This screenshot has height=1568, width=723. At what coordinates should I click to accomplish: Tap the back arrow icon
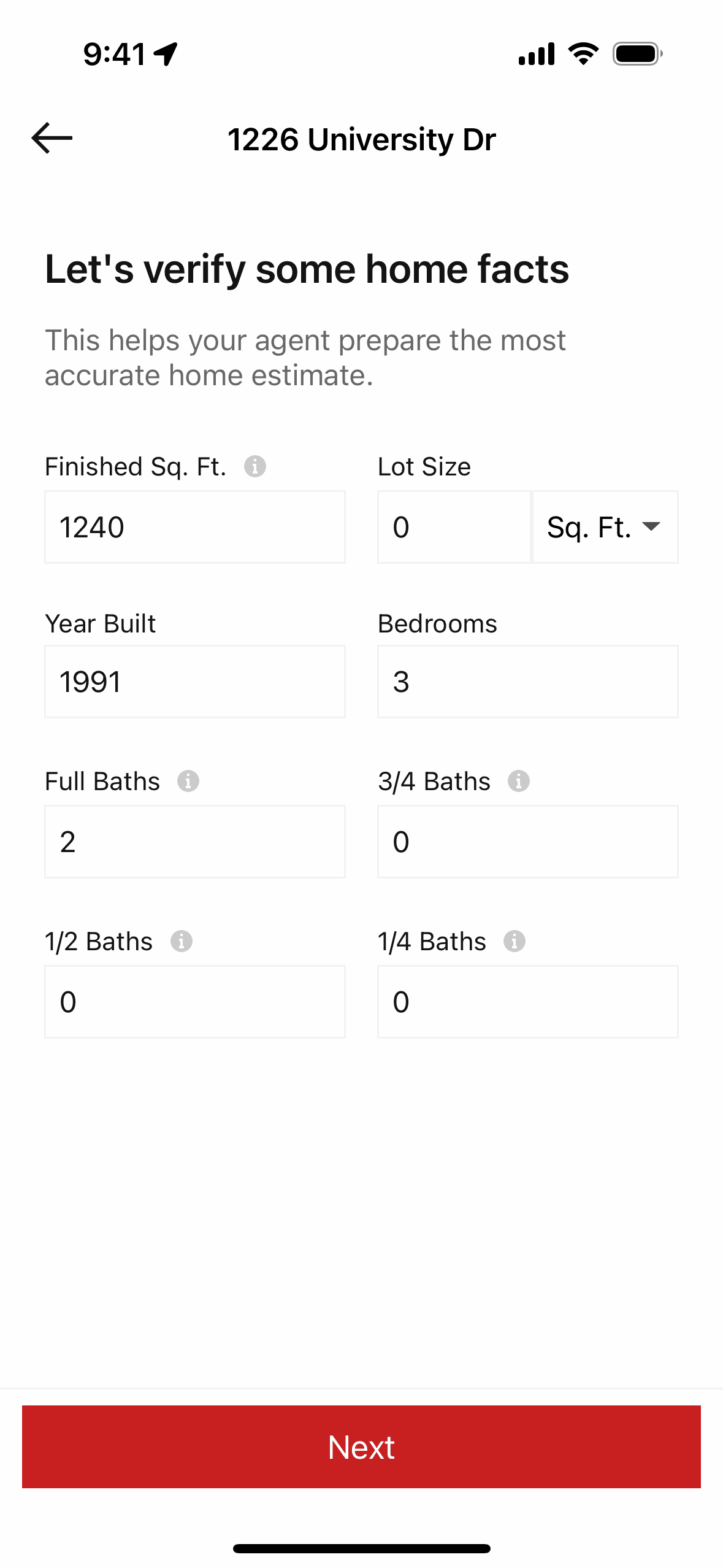(52, 138)
